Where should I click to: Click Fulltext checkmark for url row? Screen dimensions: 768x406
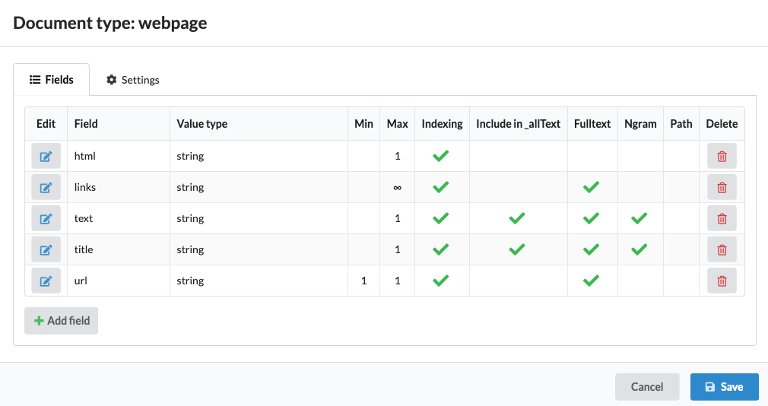(591, 280)
